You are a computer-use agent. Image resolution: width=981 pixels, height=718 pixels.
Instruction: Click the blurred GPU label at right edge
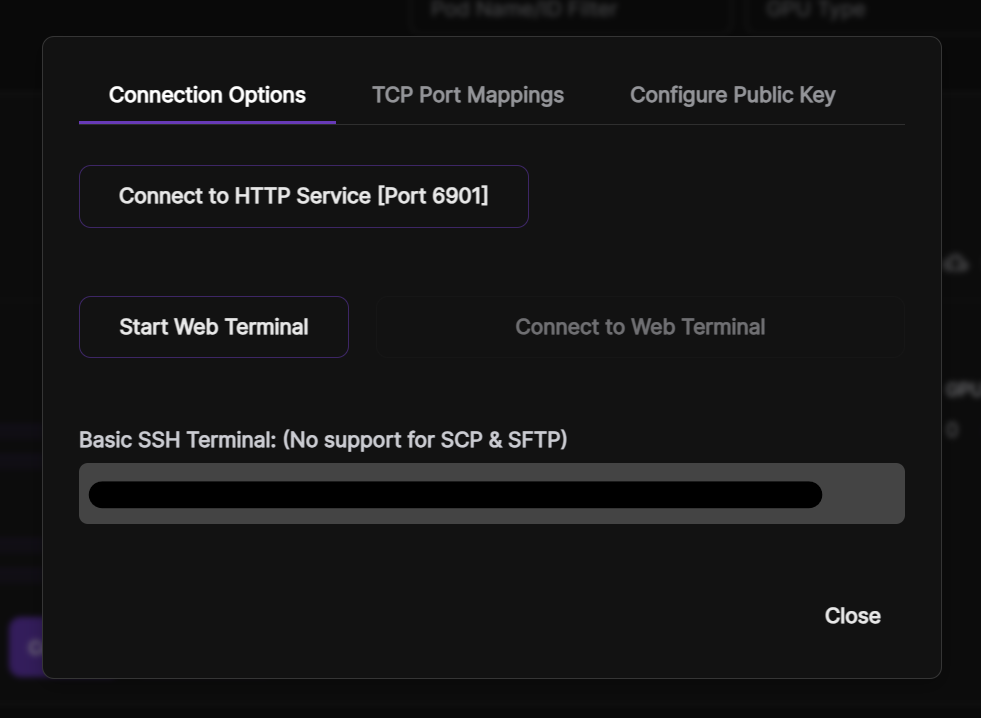[962, 391]
